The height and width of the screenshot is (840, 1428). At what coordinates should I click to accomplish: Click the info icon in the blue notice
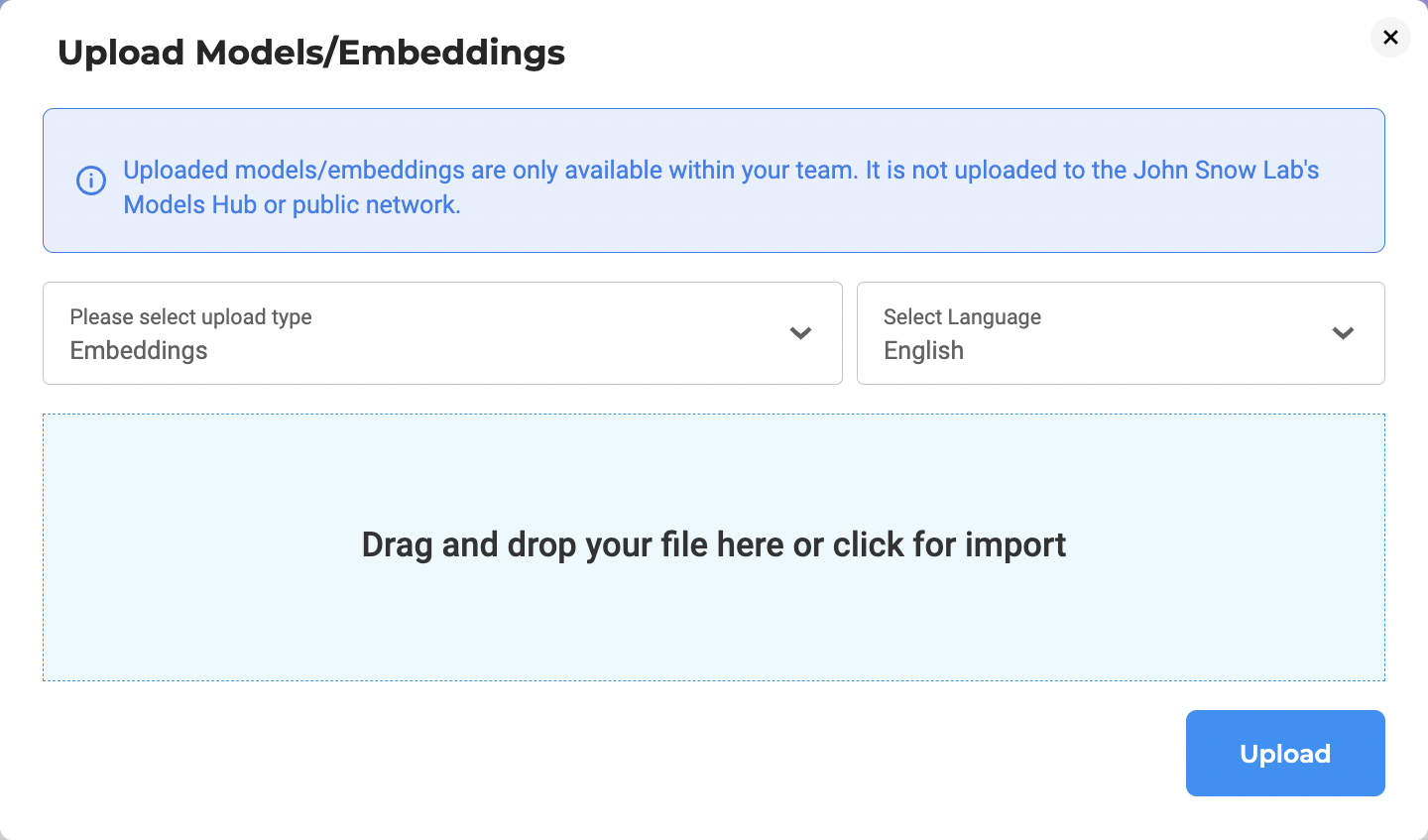click(91, 180)
